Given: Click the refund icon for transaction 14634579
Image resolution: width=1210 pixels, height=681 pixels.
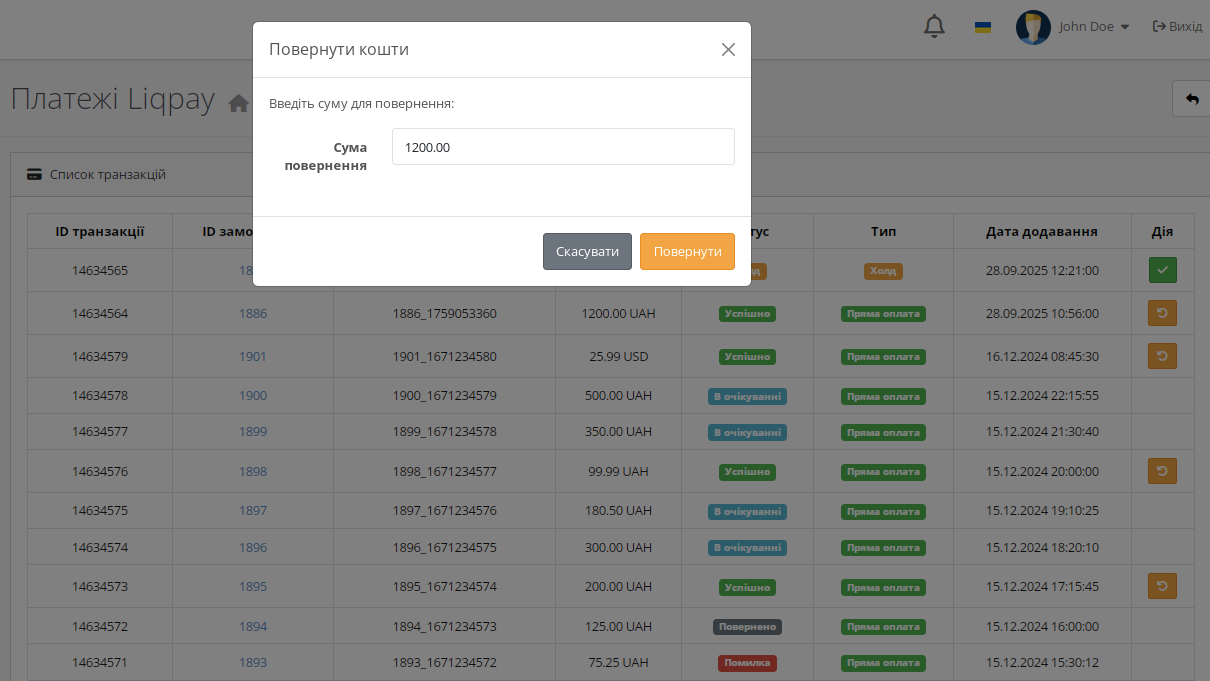Looking at the screenshot, I should pos(1162,356).
